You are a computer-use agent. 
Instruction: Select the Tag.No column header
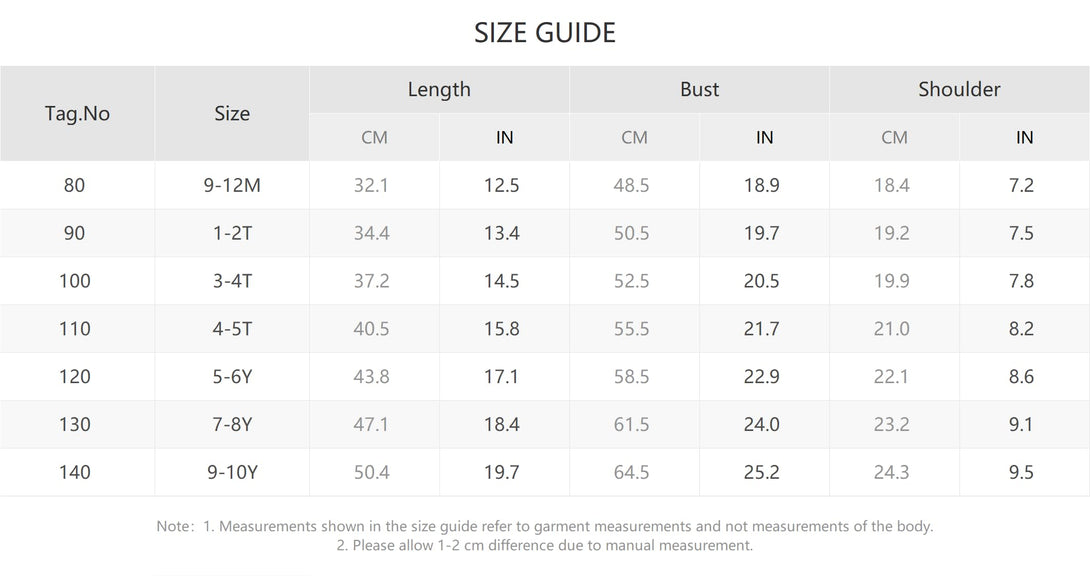77,113
